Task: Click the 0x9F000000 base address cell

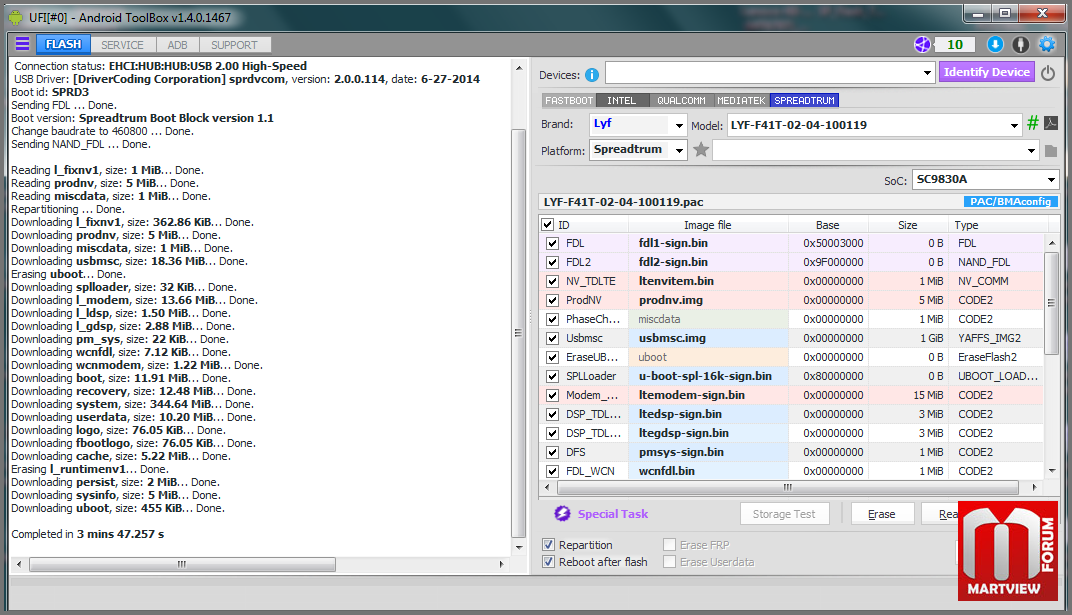Action: pyautogui.click(x=828, y=262)
